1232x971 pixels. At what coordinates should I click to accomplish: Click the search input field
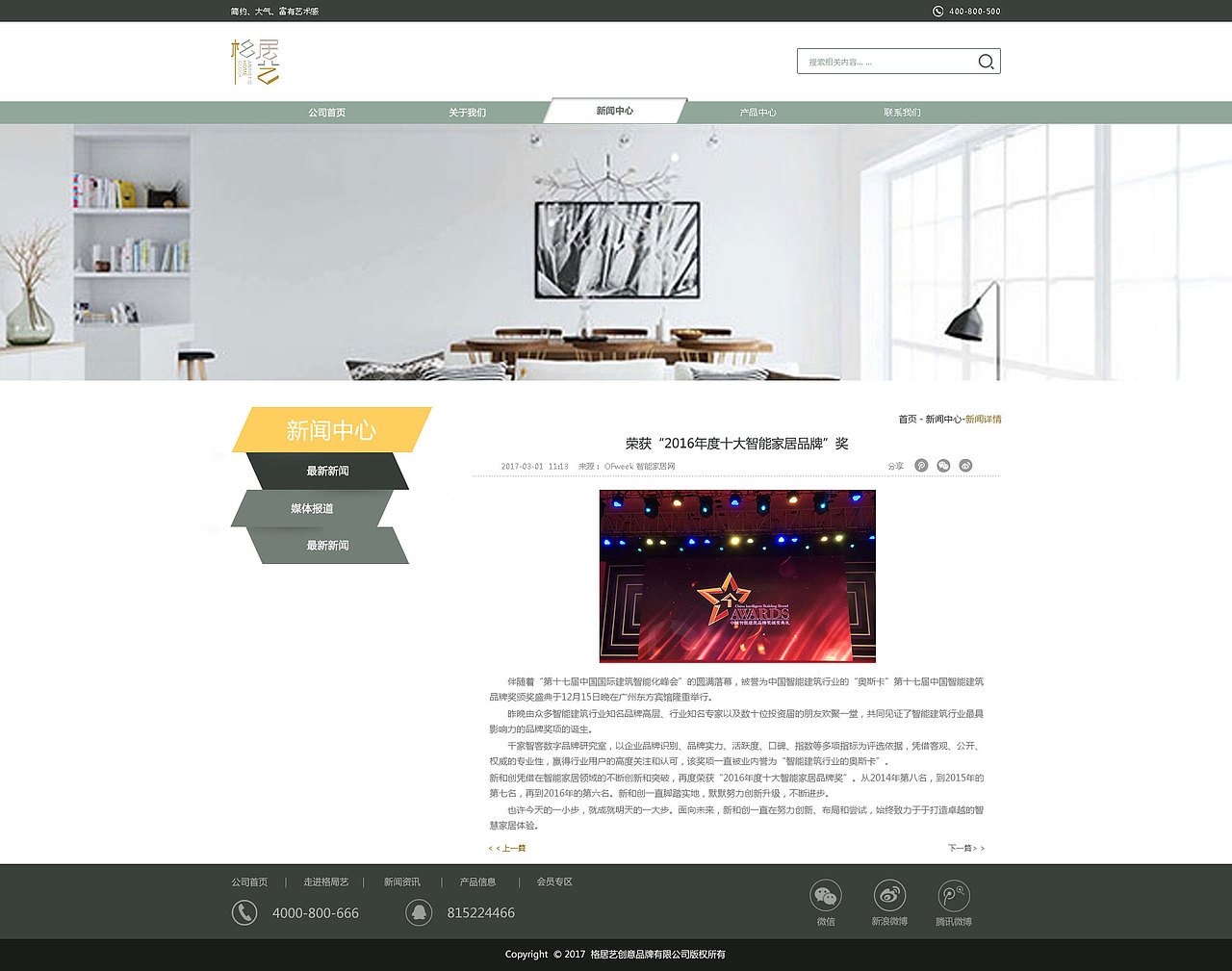click(885, 61)
